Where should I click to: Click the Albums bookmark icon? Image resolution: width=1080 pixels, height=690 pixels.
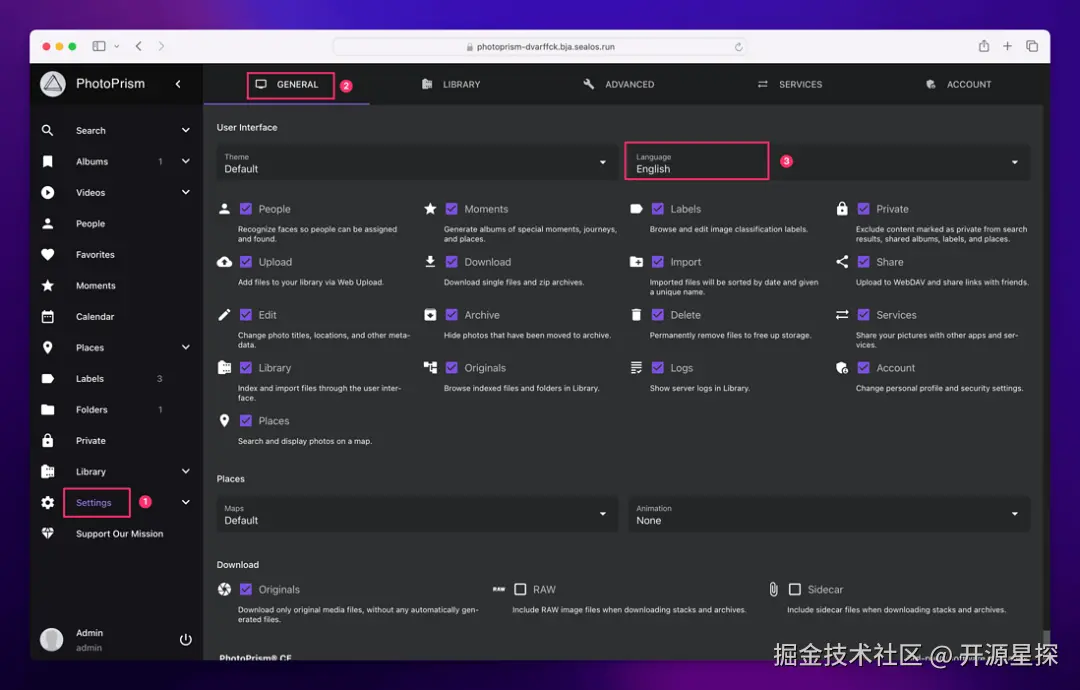pyautogui.click(x=48, y=161)
